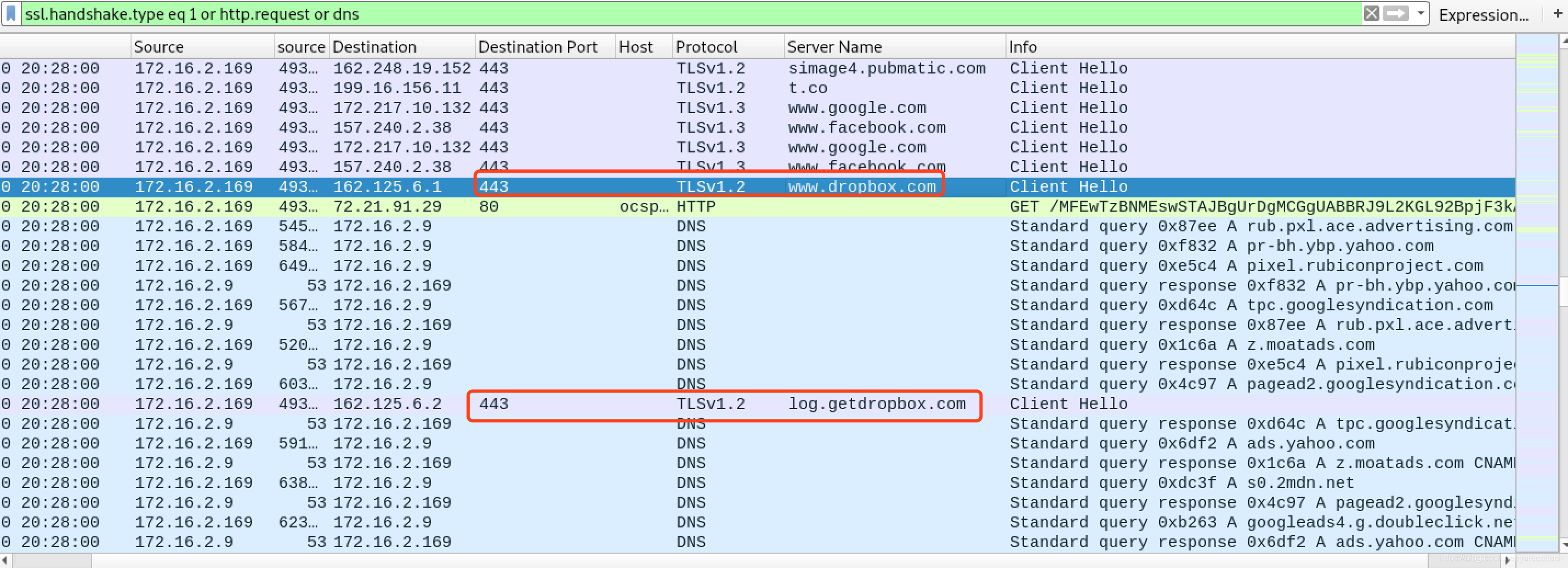The width and height of the screenshot is (1568, 568).
Task: Select the t.co Client Hello packet
Action: click(757, 88)
